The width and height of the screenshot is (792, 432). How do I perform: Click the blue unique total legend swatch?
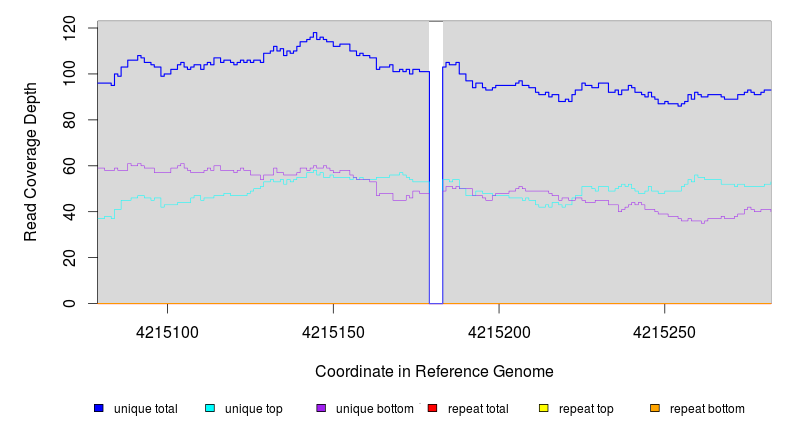(x=98, y=408)
